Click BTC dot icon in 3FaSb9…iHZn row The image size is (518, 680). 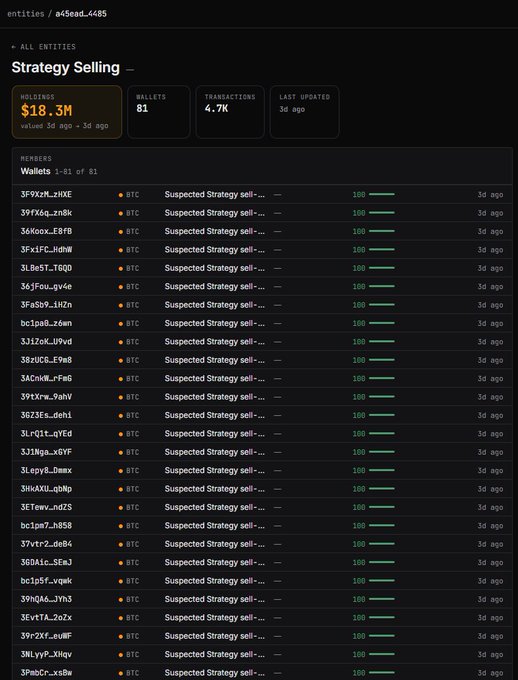coord(121,305)
